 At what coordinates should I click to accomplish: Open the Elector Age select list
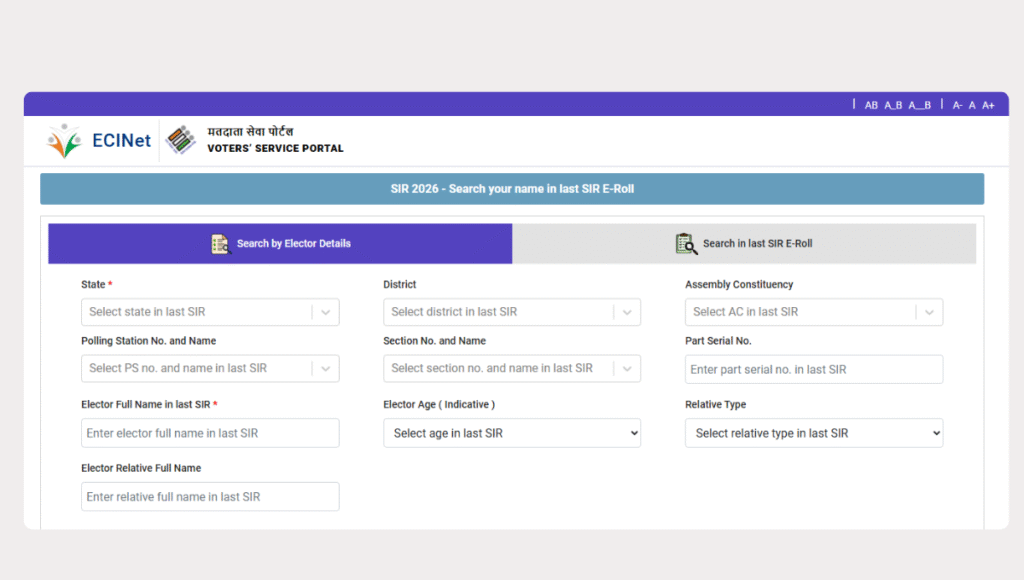pyautogui.click(x=511, y=433)
